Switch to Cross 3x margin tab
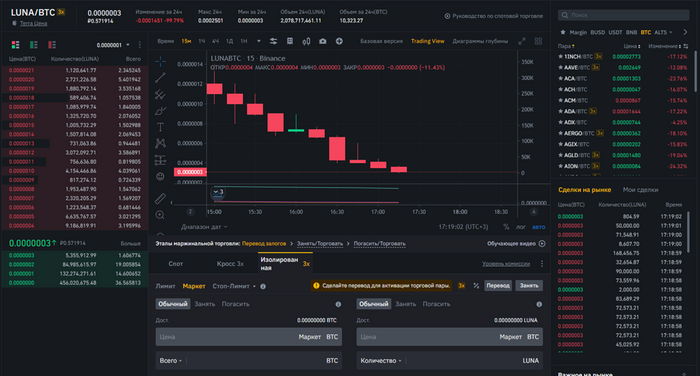700x376 pixels. pyautogui.click(x=230, y=264)
